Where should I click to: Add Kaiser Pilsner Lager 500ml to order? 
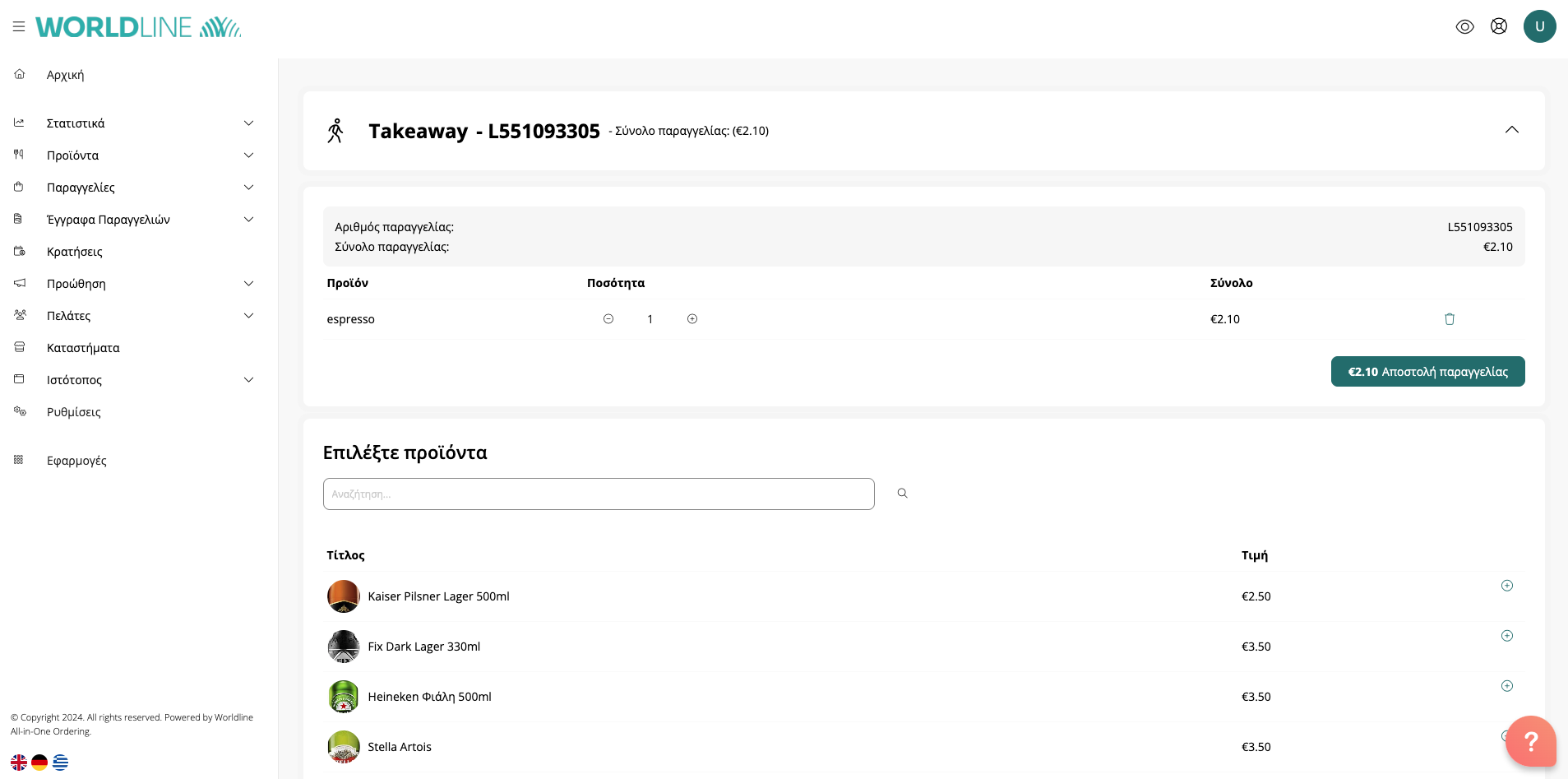pos(1506,586)
